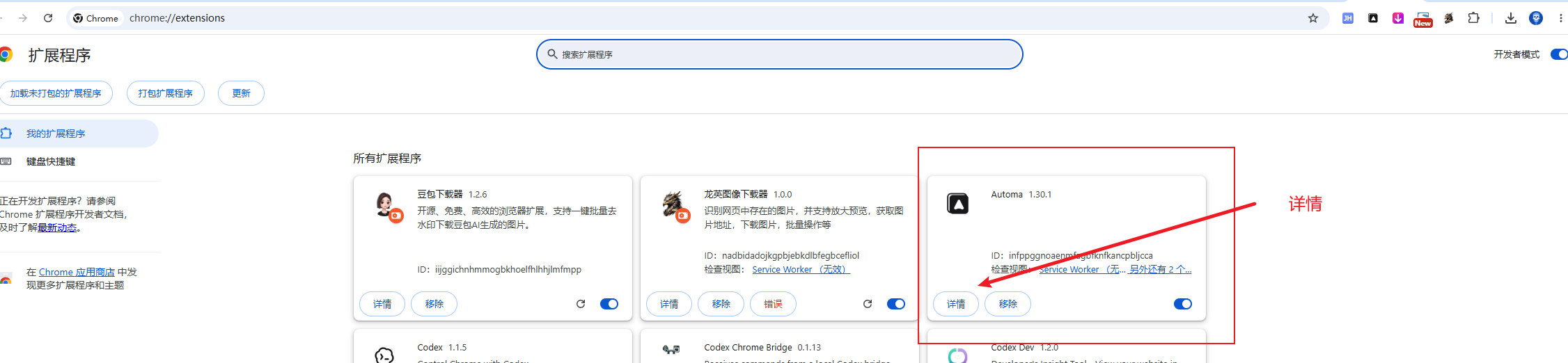Image resolution: width=1568 pixels, height=363 pixels.
Task: Turn off 开发者模式 developer mode
Action: pos(1559,54)
